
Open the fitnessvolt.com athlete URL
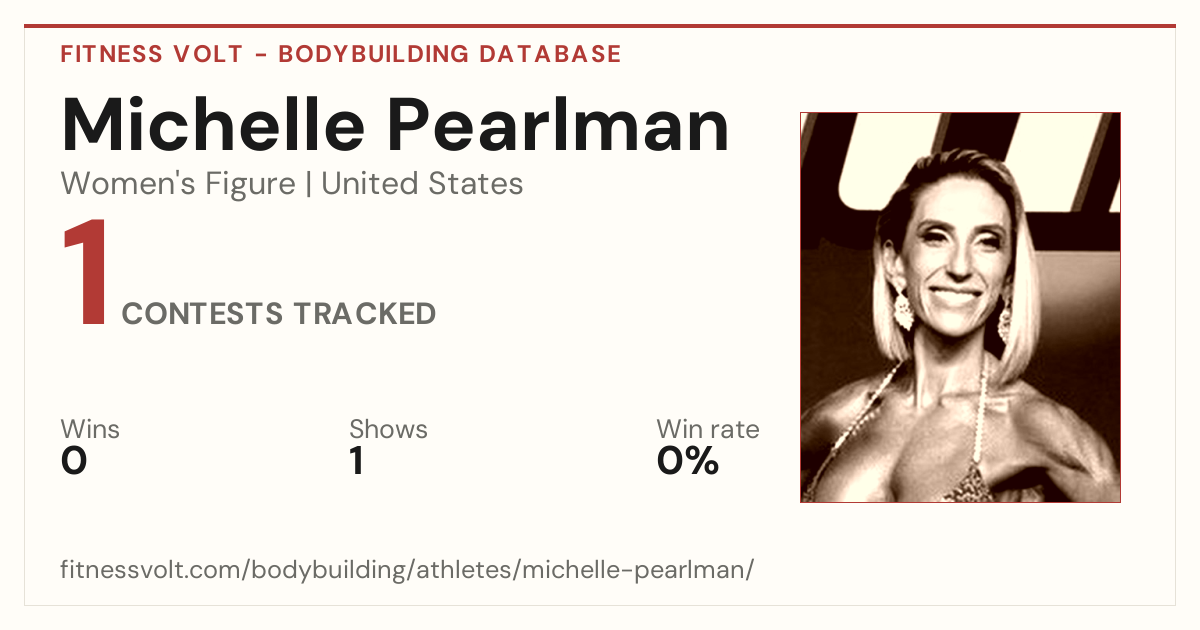tap(407, 570)
